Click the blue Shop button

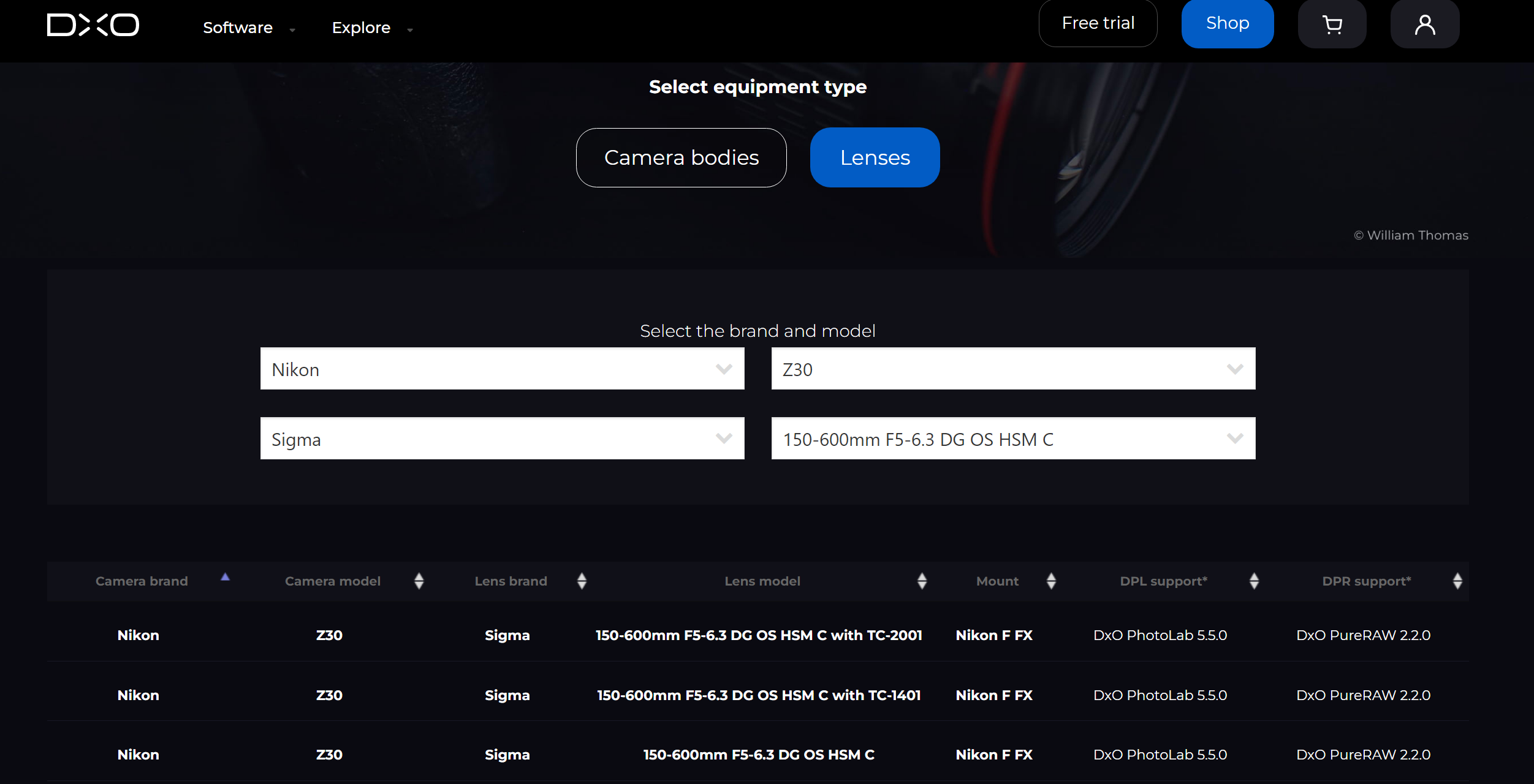click(1227, 23)
